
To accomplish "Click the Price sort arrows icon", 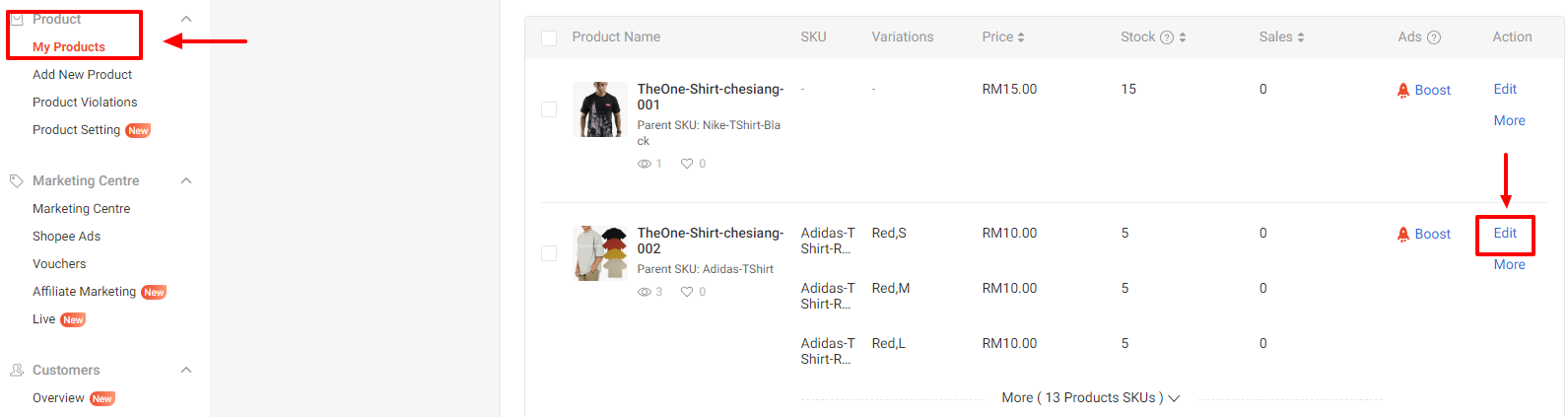I will coord(1021,37).
